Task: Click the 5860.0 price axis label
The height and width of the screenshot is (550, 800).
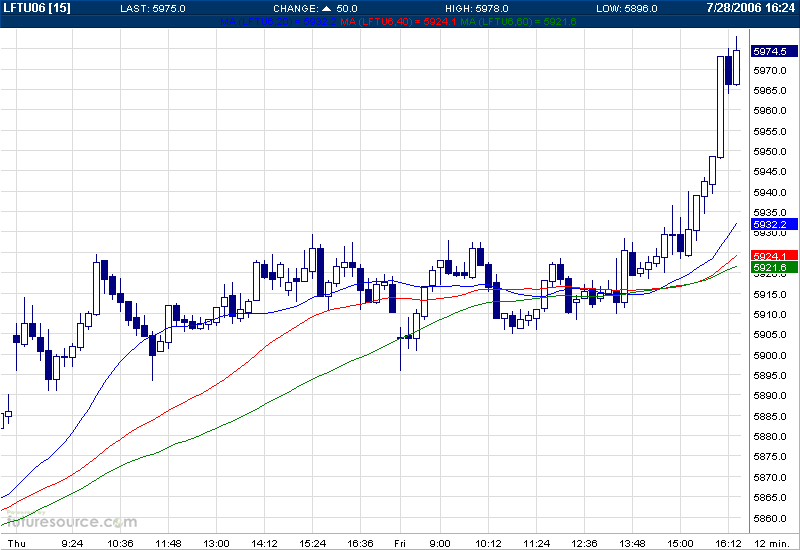Action: (x=770, y=518)
